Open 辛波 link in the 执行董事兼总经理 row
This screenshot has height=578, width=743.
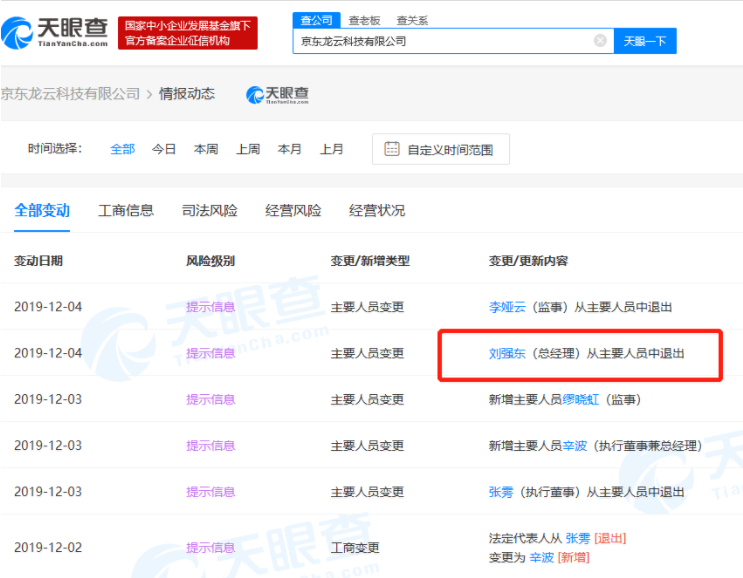pos(574,446)
